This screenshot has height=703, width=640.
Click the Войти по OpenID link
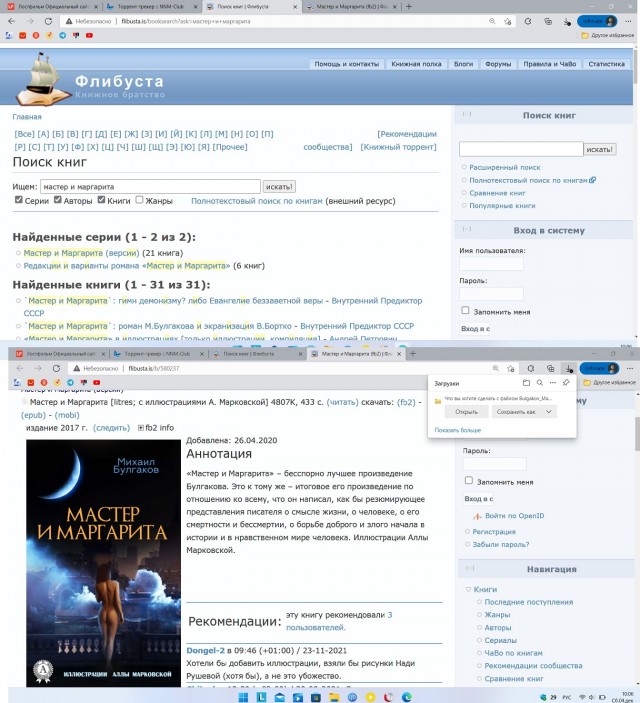point(514,516)
